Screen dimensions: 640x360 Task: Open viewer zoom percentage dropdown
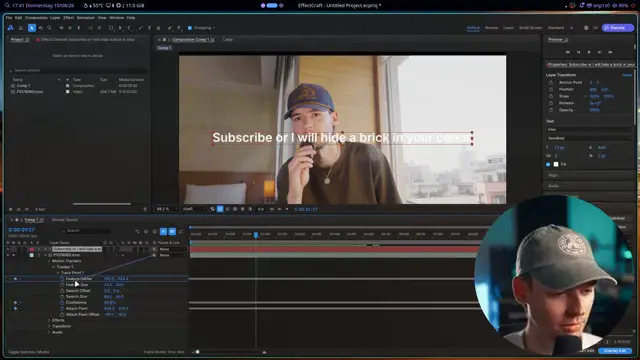tap(167, 209)
